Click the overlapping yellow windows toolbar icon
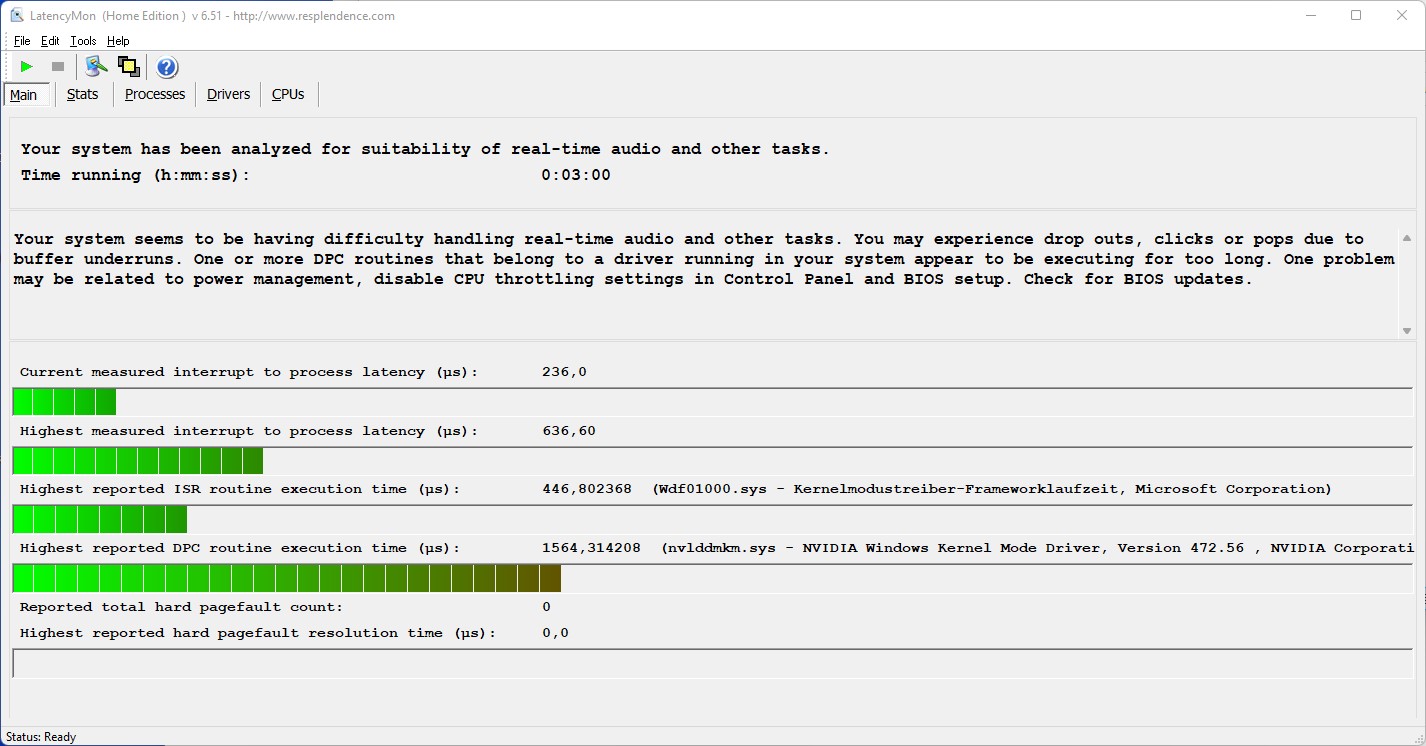Viewport: 1426px width, 746px height. pos(128,67)
